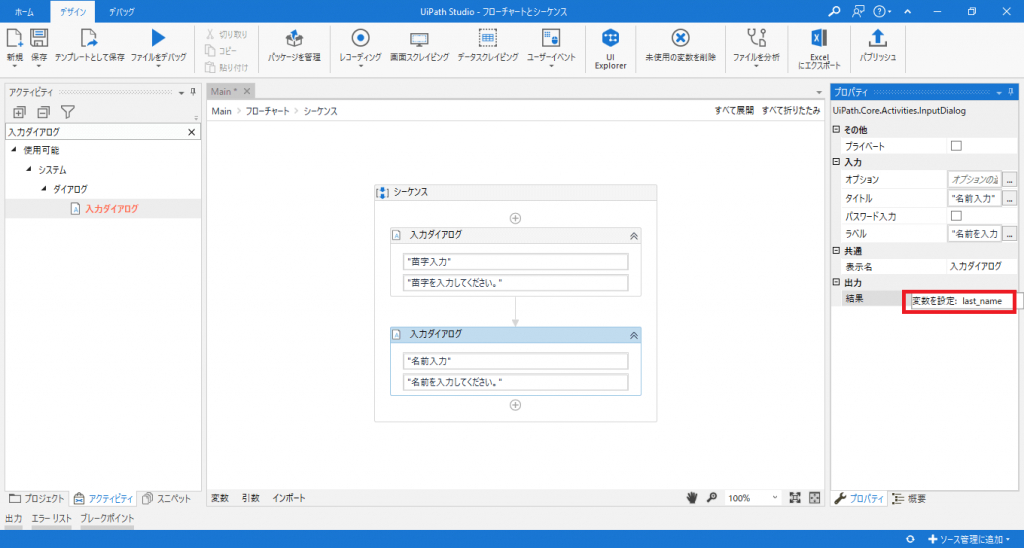The height and width of the screenshot is (548, 1024).
Task: Collapse 使用可能 tree node
Action: tap(14, 150)
